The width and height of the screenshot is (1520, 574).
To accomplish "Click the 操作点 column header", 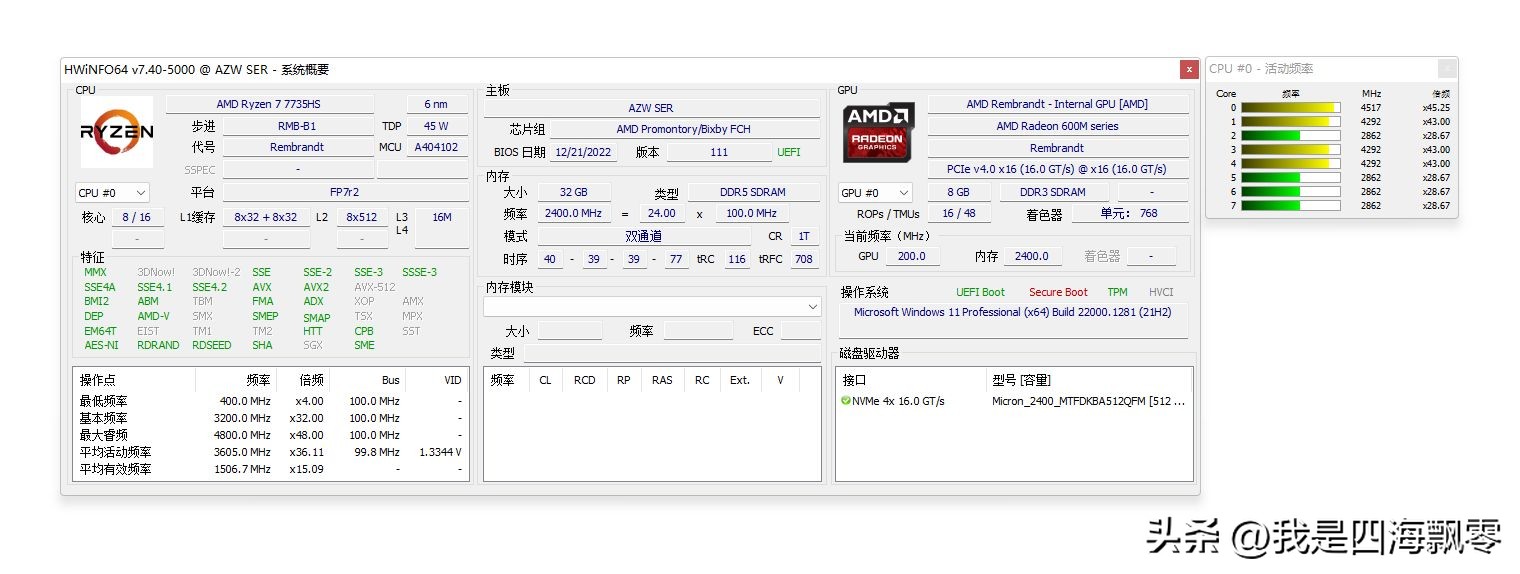I will click(x=134, y=380).
